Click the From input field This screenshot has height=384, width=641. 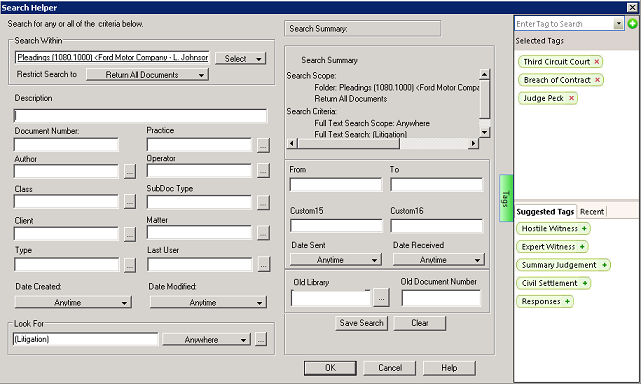click(336, 185)
